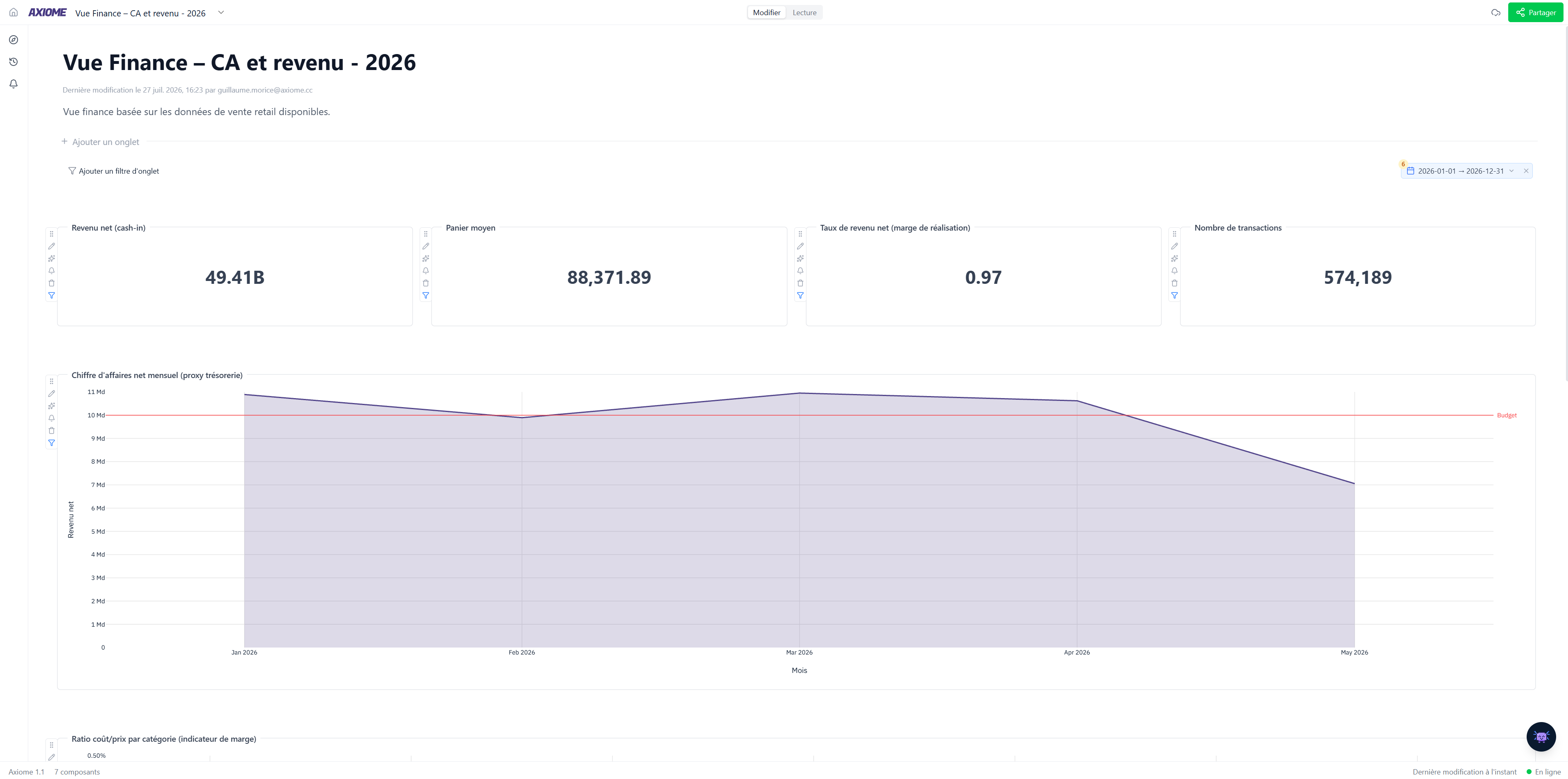Image resolution: width=1568 pixels, height=779 pixels.
Task: Click the page title Vue Finance – CA et revenu - 2026
Action: pos(239,63)
